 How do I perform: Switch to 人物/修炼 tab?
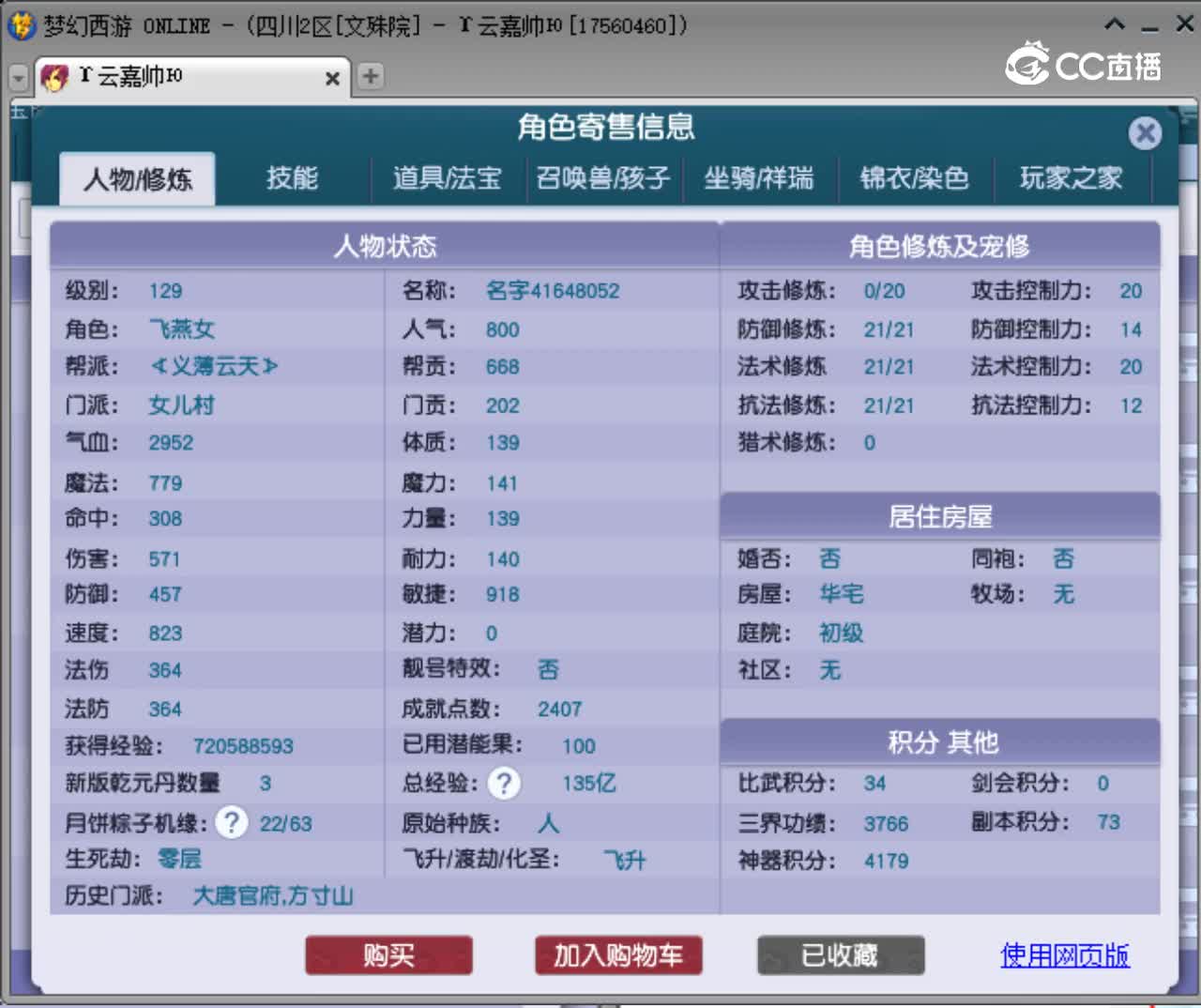[x=138, y=178]
